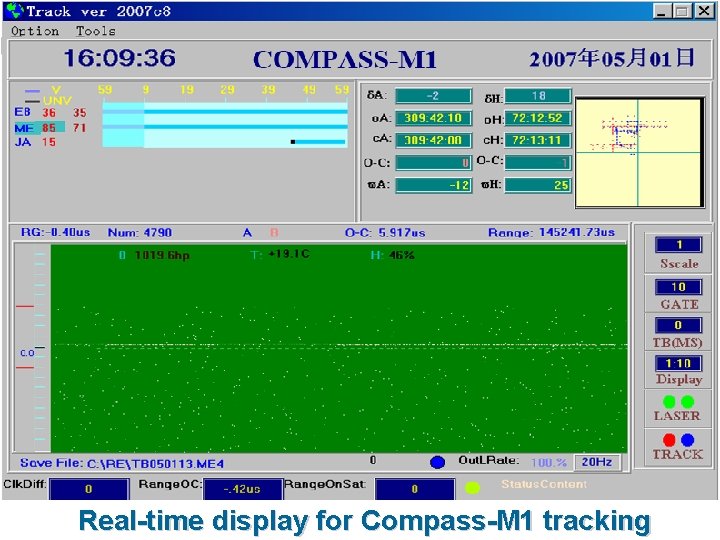720x540 pixels.
Task: Click the δA value field
Action: click(433, 96)
